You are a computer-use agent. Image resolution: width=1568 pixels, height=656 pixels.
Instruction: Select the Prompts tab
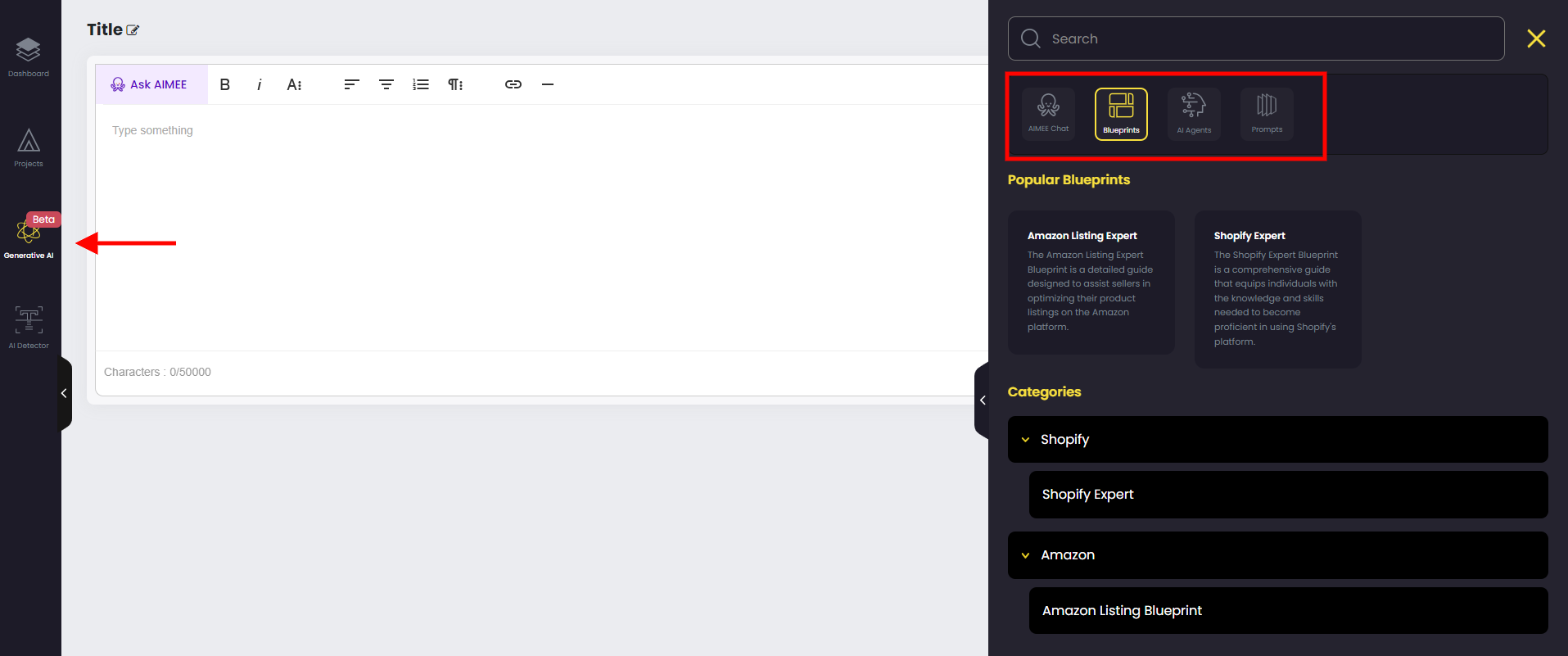[1267, 113]
